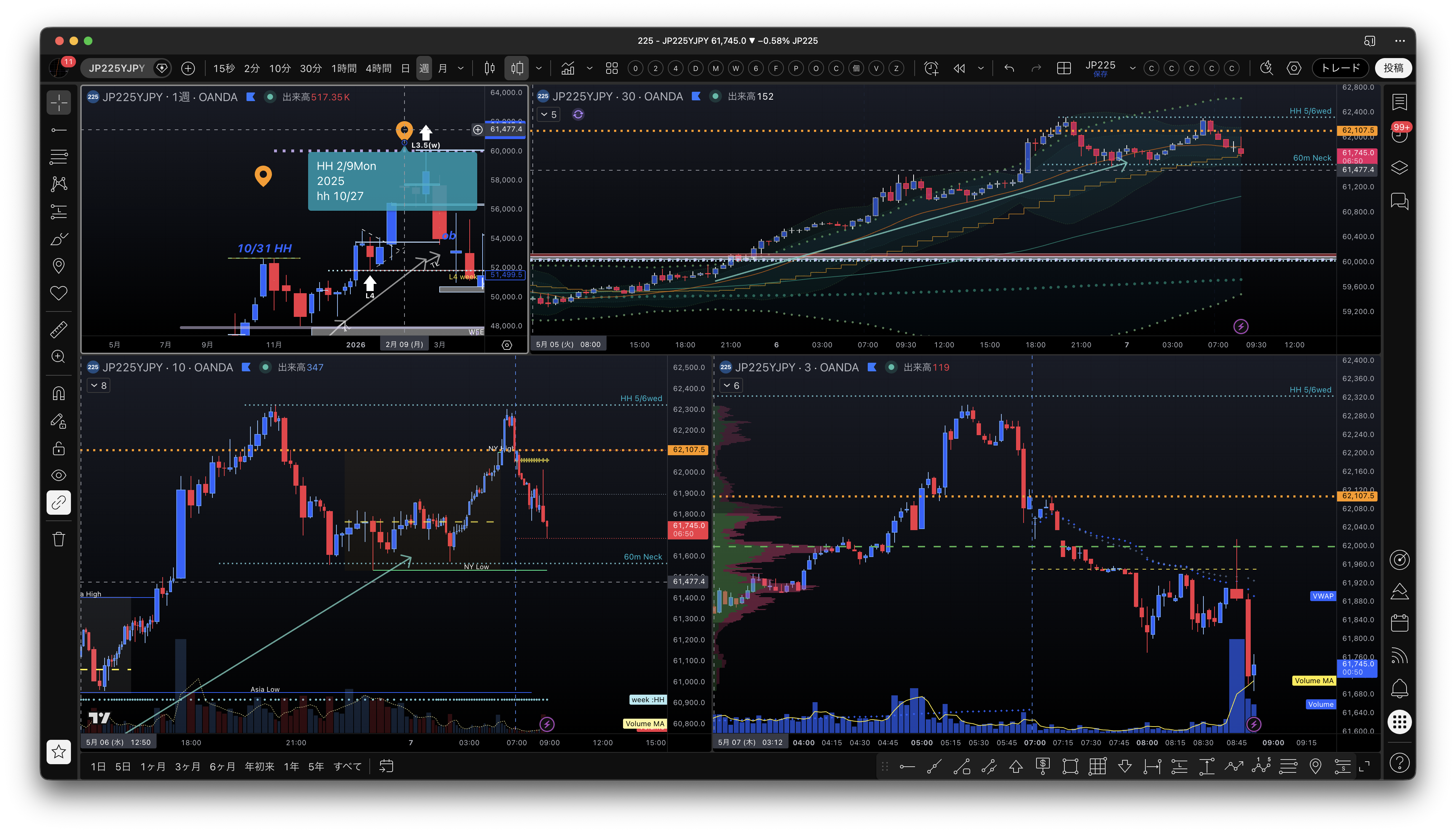This screenshot has height=833, width=1456.
Task: Open the layout setup grid icon
Action: 1064,69
